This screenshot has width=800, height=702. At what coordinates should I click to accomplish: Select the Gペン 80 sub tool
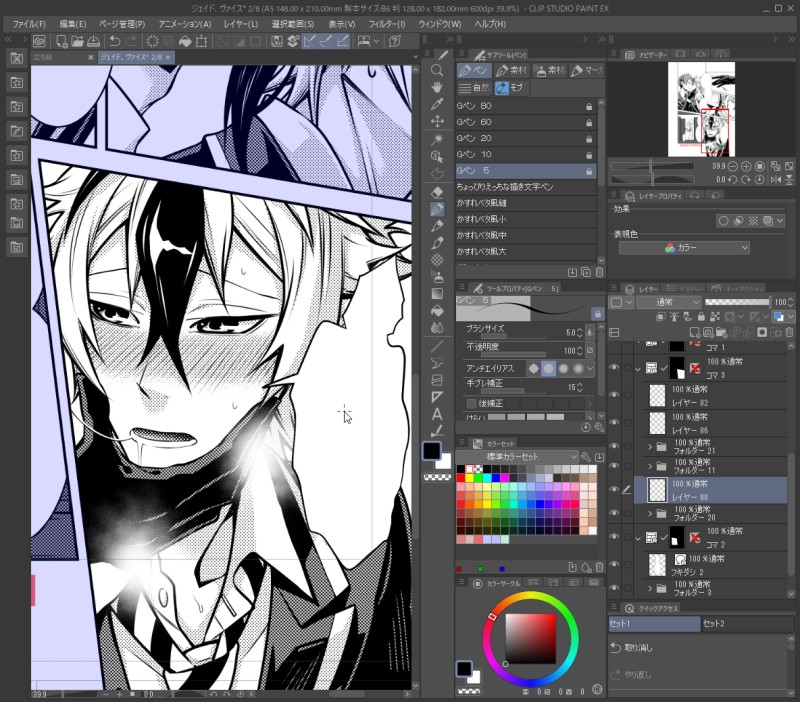[526, 106]
